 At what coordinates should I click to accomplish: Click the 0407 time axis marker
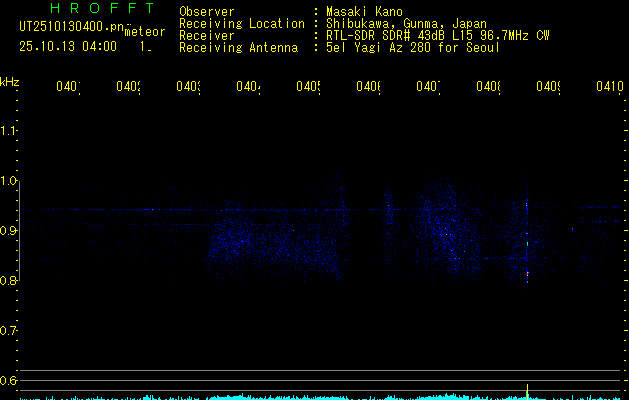point(428,86)
